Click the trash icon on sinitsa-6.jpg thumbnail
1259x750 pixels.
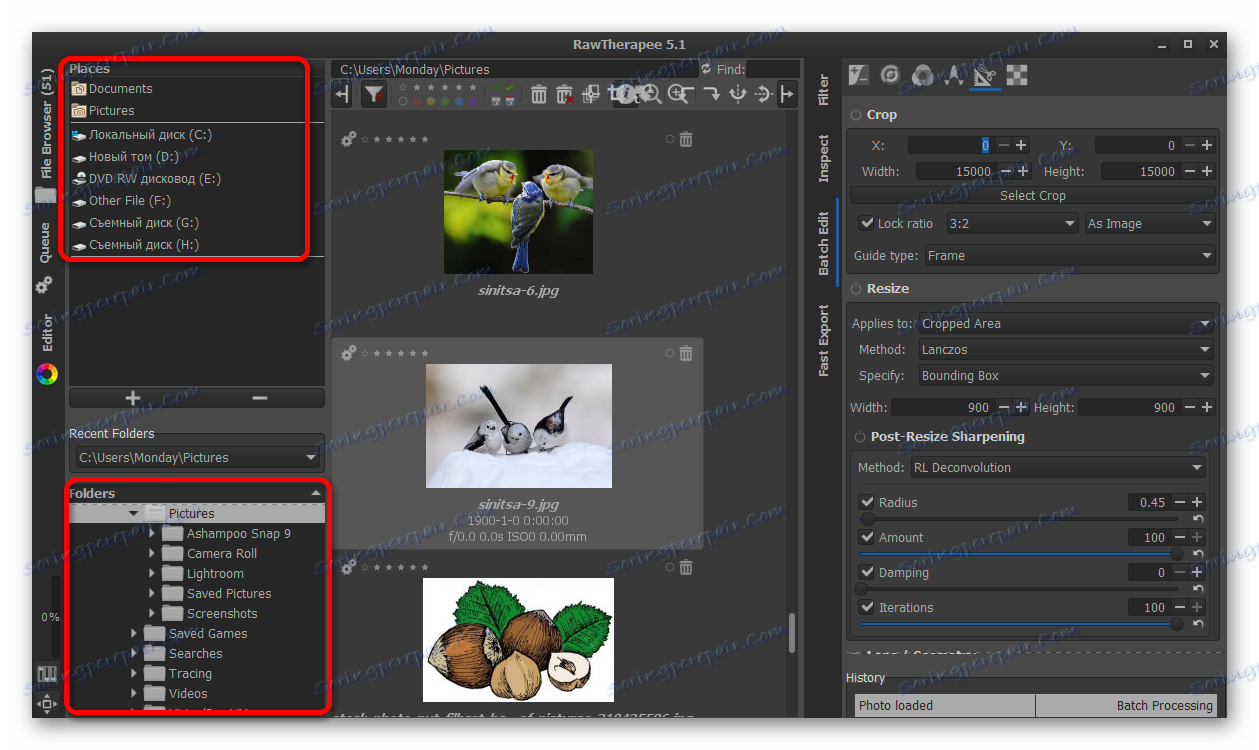tap(686, 140)
